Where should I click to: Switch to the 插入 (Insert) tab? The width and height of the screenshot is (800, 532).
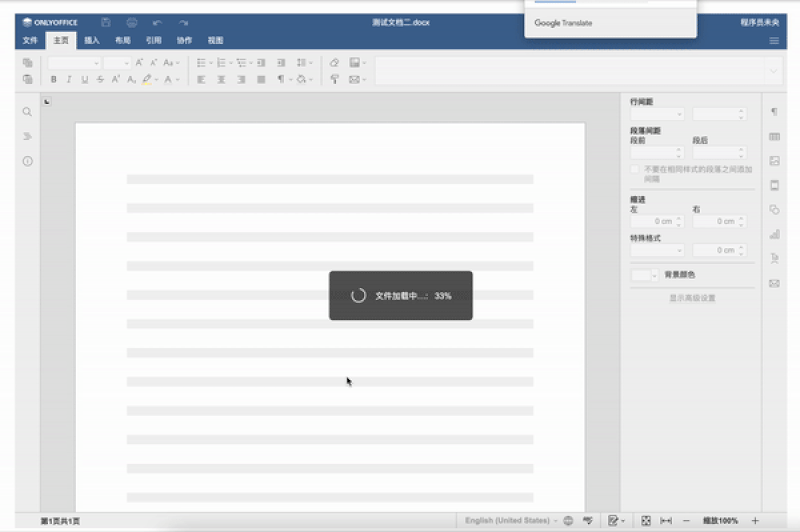(92, 41)
